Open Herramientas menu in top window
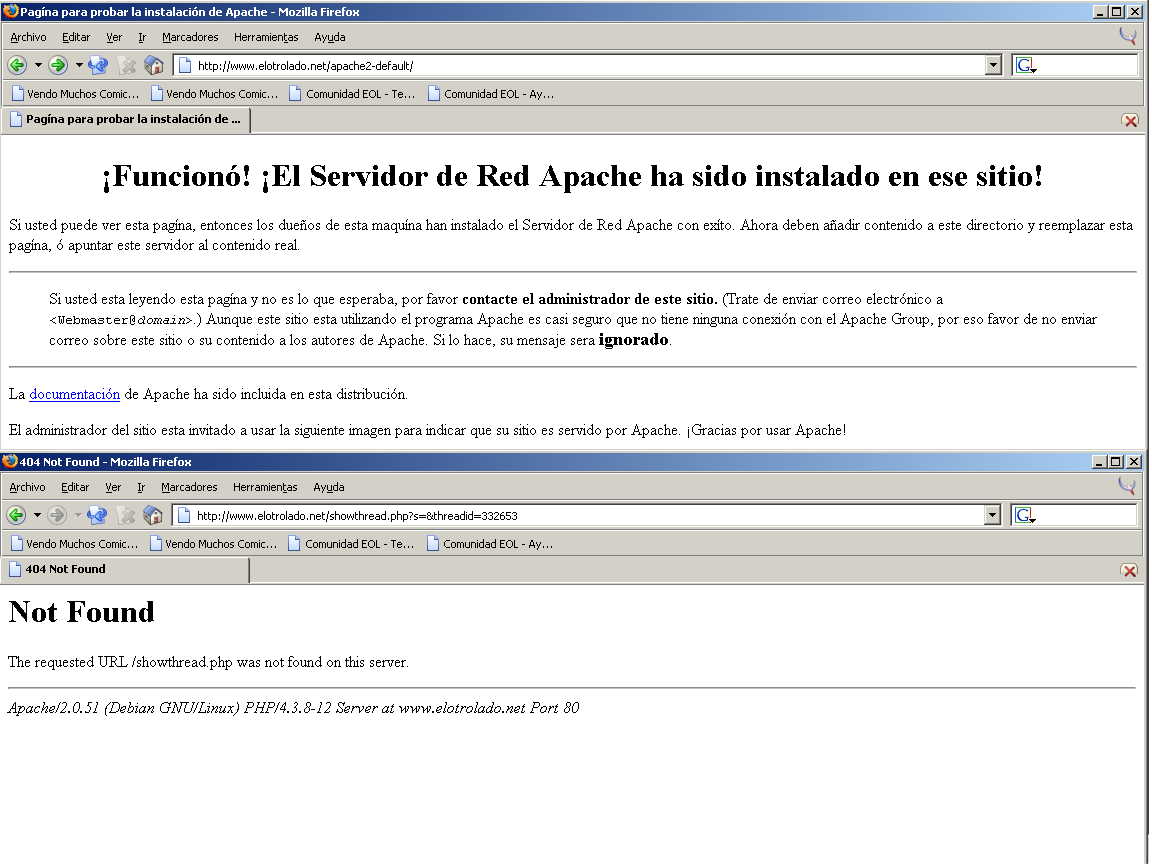 tap(266, 37)
